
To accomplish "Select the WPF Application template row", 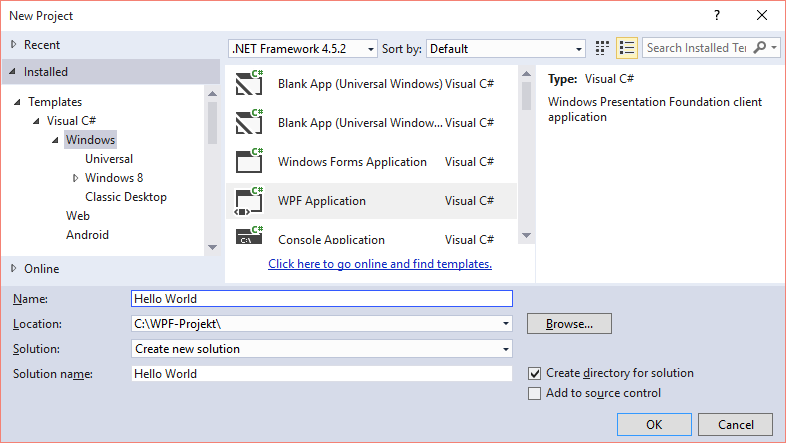I will coord(371,201).
